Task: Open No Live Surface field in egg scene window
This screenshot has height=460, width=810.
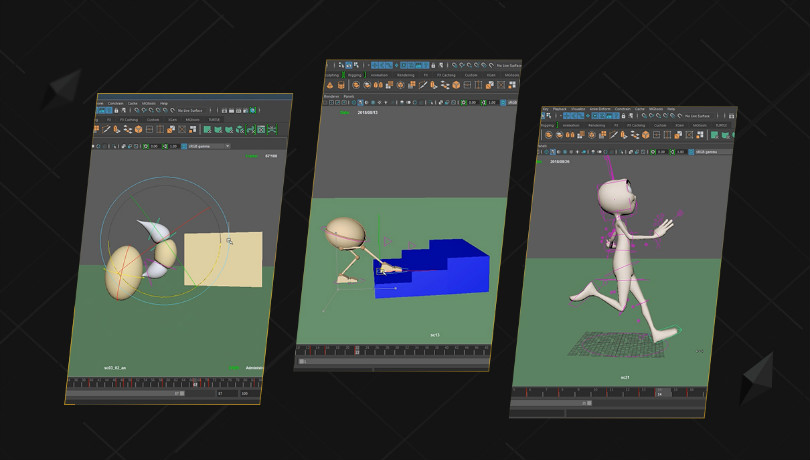Action: pyautogui.click(x=190, y=110)
